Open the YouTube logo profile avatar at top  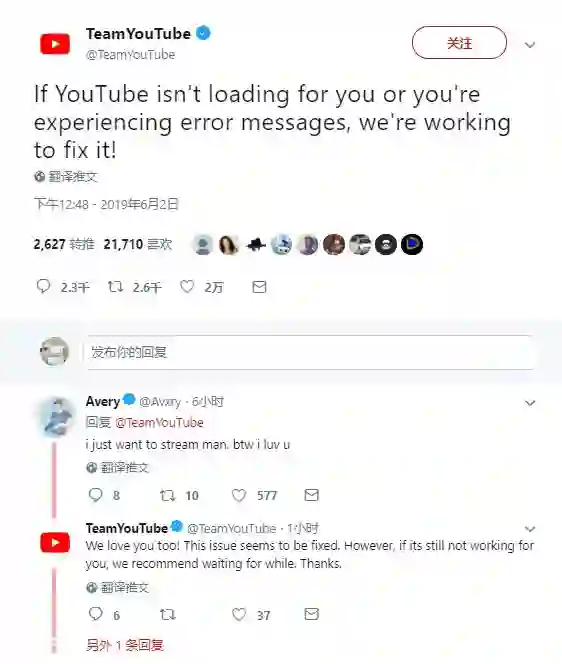[55, 44]
